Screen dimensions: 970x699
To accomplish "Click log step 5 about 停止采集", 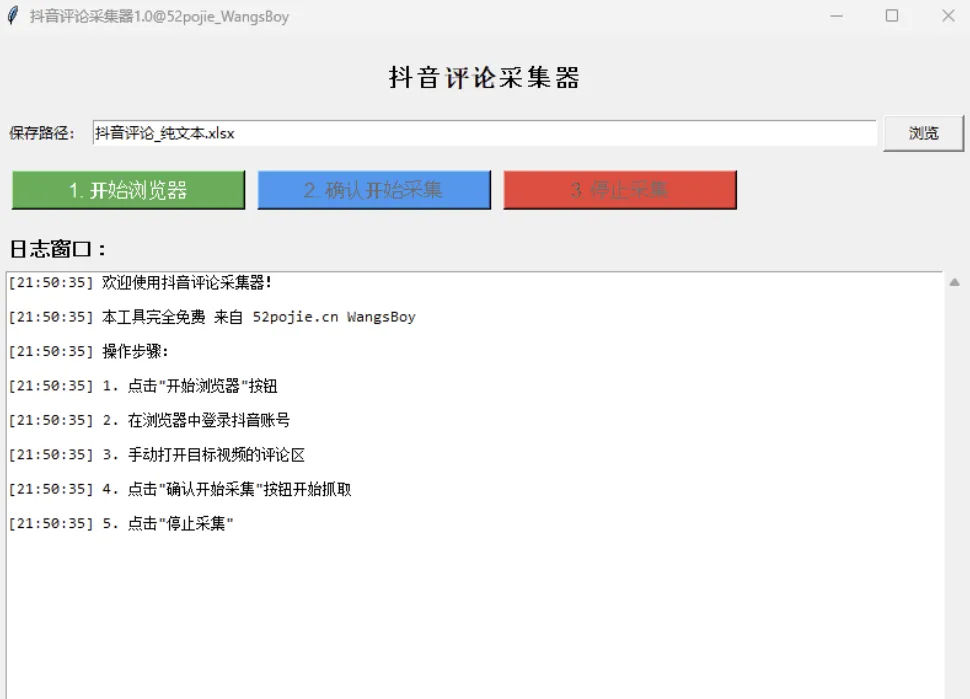I will (121, 524).
